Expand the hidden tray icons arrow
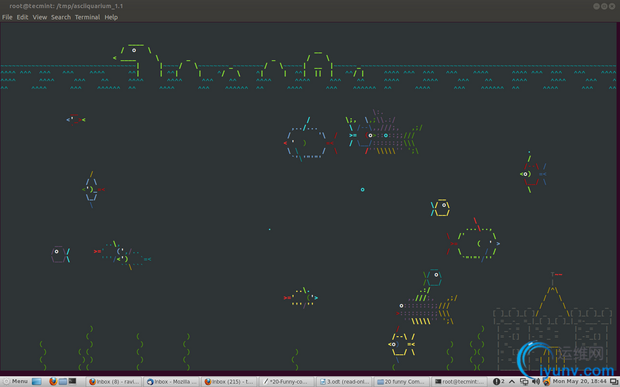The image size is (620, 387). pyautogui.click(x=512, y=381)
